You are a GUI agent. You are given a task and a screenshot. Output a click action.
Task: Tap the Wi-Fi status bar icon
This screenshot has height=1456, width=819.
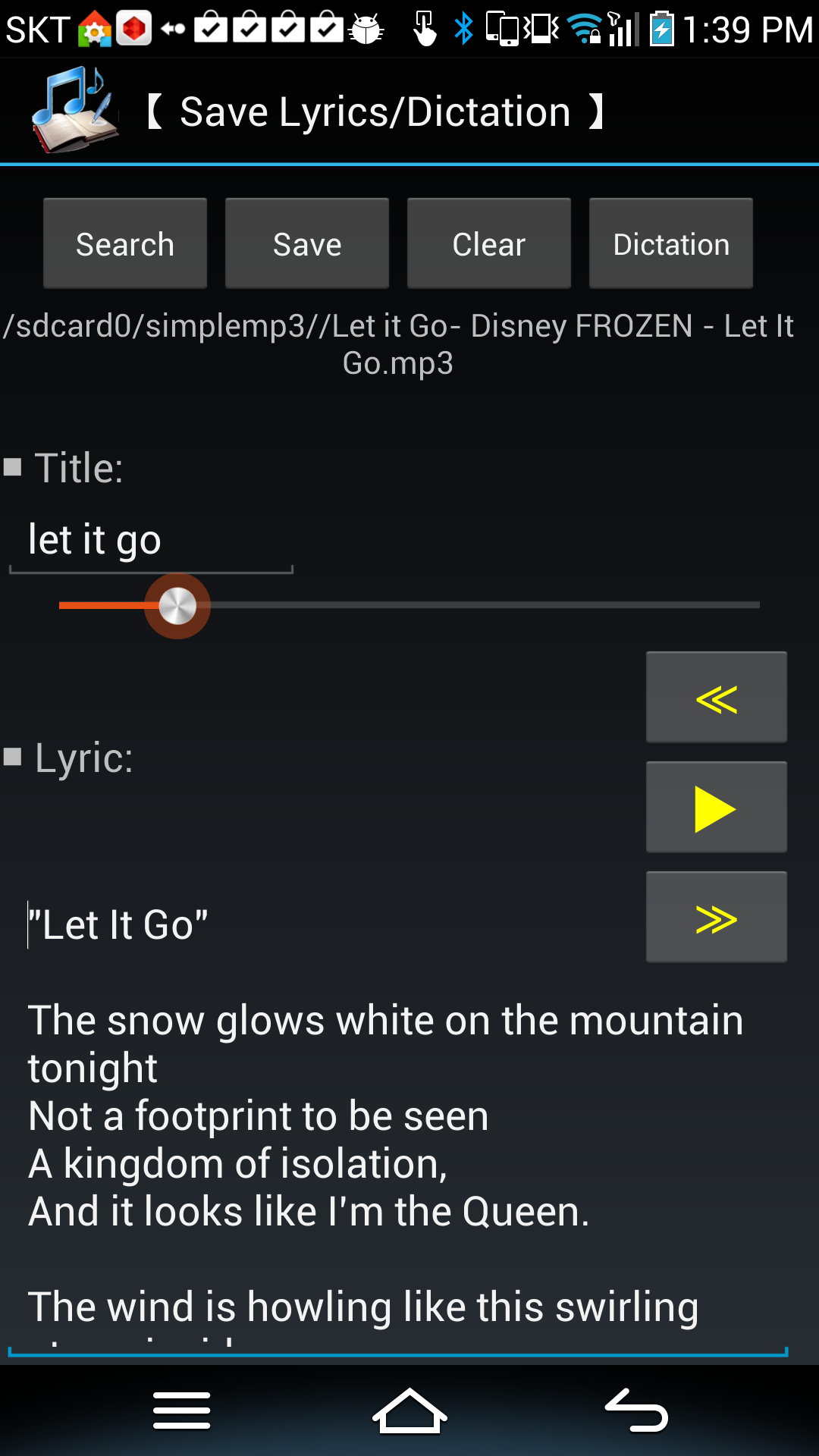coord(584,29)
